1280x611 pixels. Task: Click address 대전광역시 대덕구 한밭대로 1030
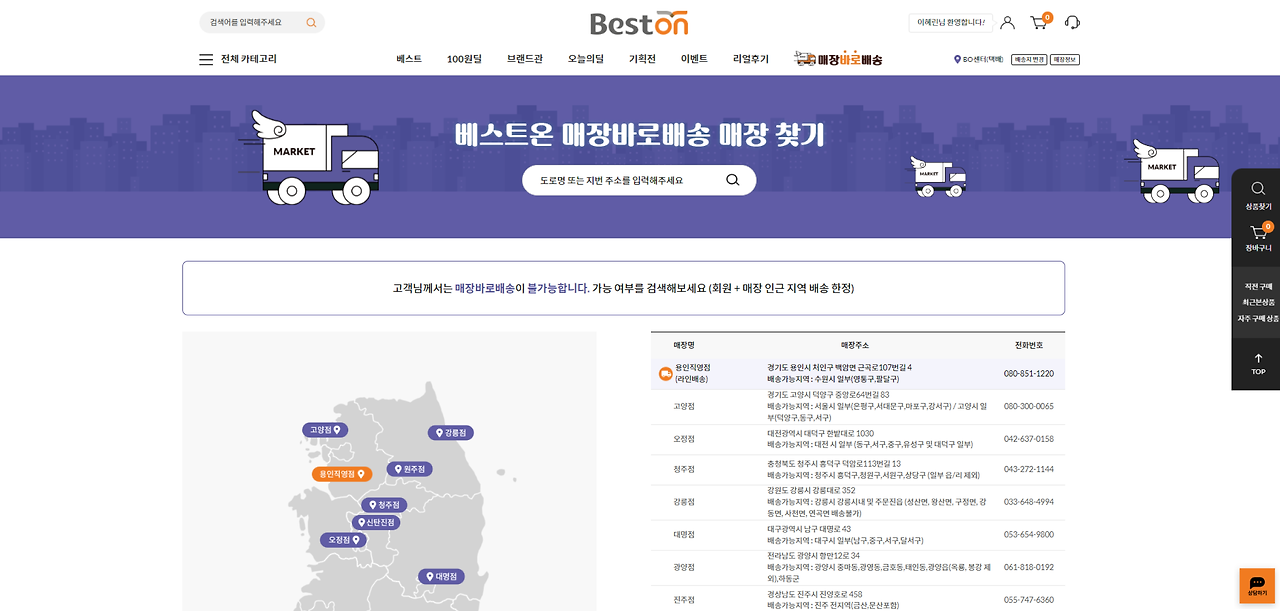(x=821, y=433)
